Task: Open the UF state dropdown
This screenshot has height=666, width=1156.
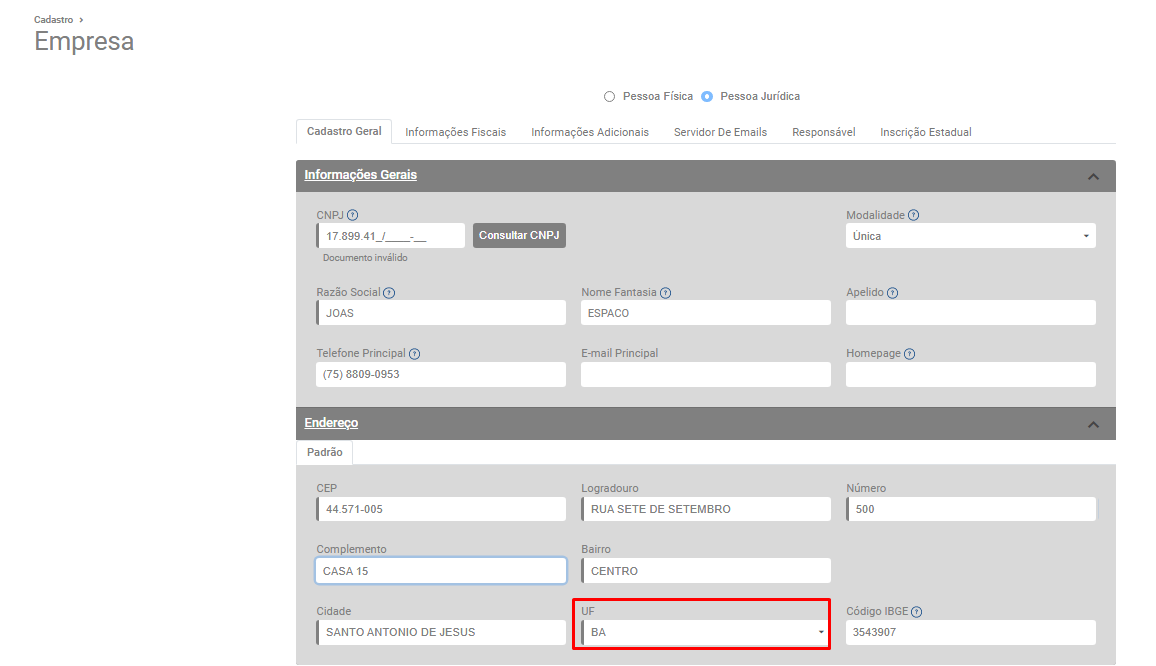Action: pyautogui.click(x=705, y=633)
